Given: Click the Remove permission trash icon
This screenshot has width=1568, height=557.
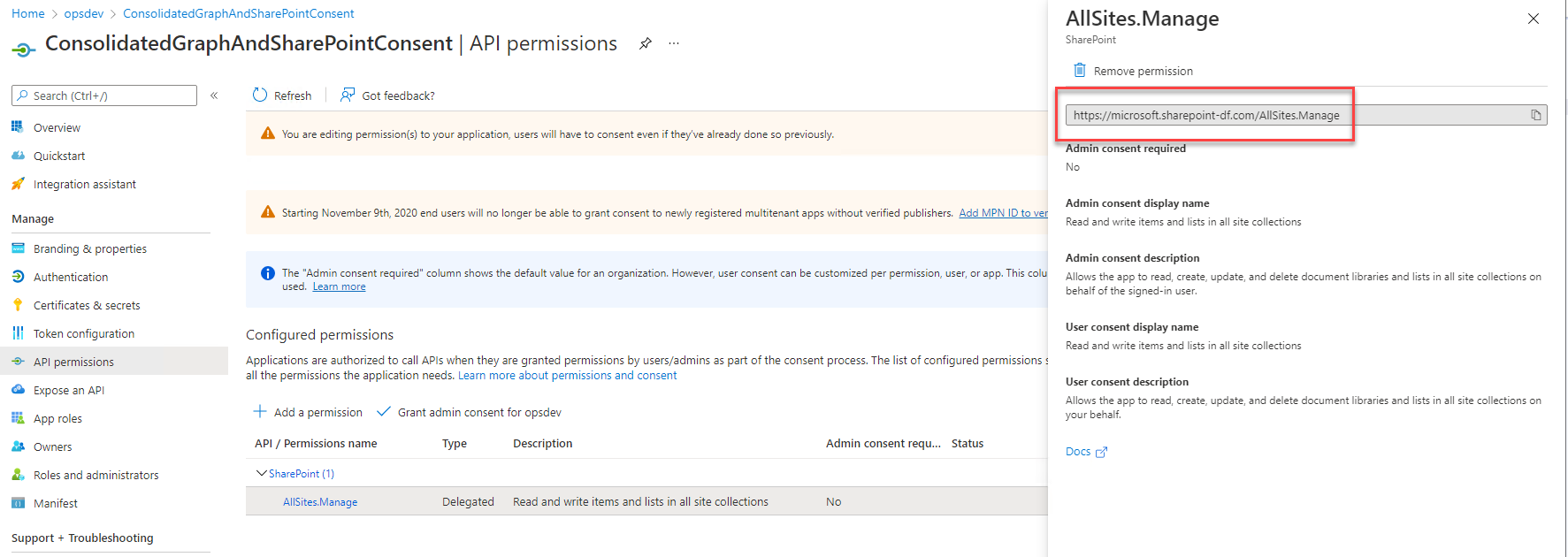Looking at the screenshot, I should tap(1079, 71).
